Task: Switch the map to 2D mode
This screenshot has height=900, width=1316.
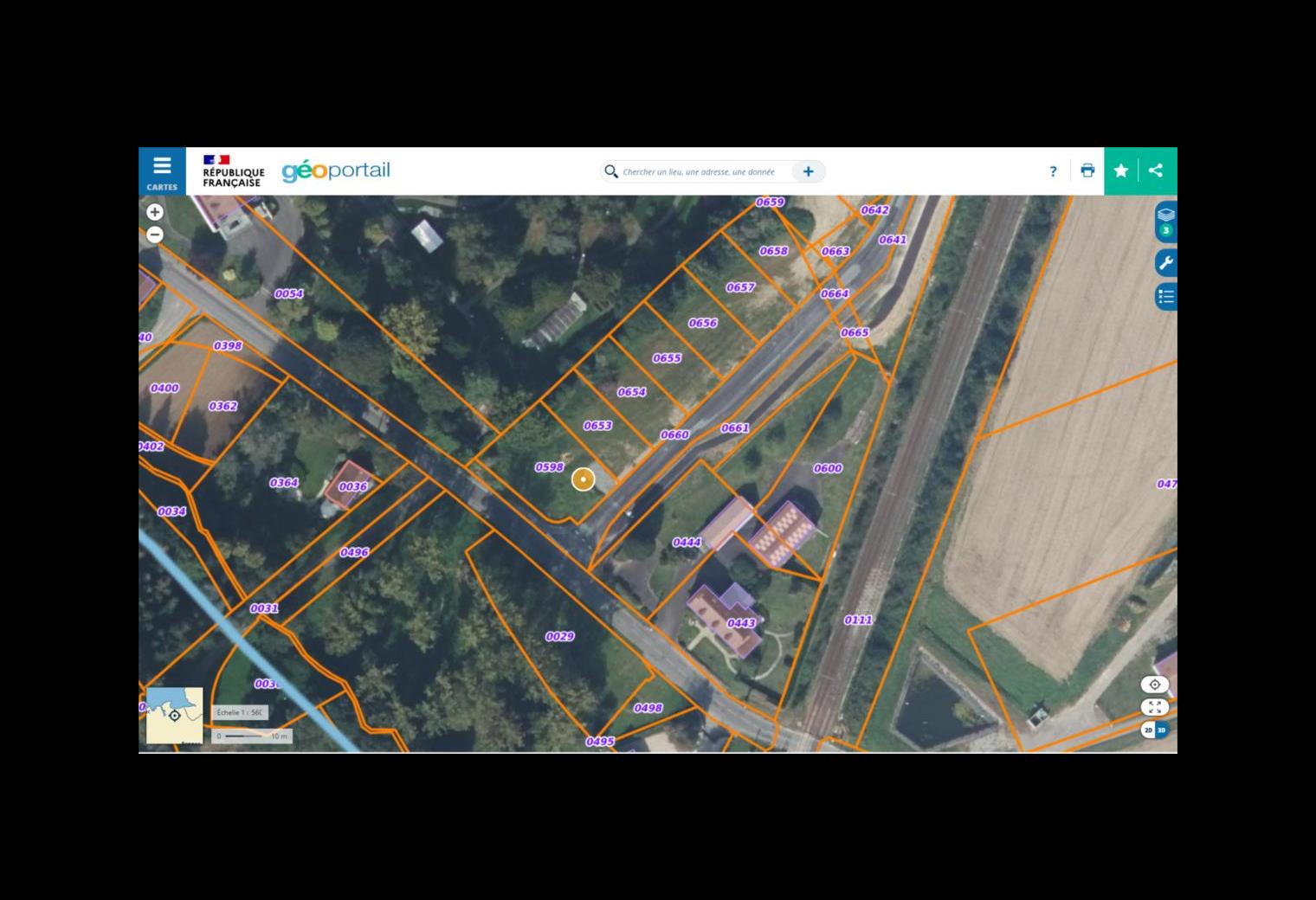Action: pyautogui.click(x=1148, y=730)
